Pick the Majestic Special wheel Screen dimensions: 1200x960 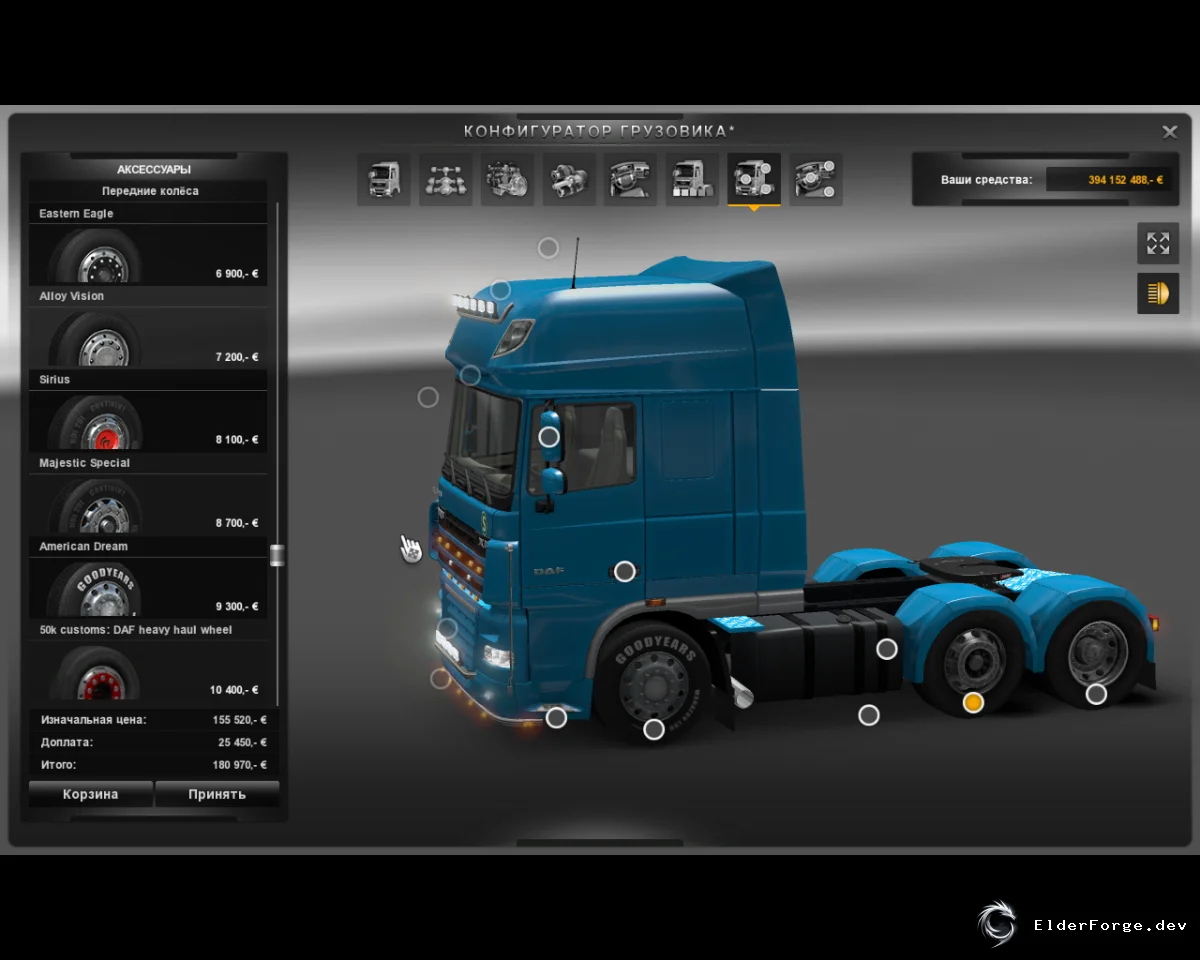tap(148, 495)
